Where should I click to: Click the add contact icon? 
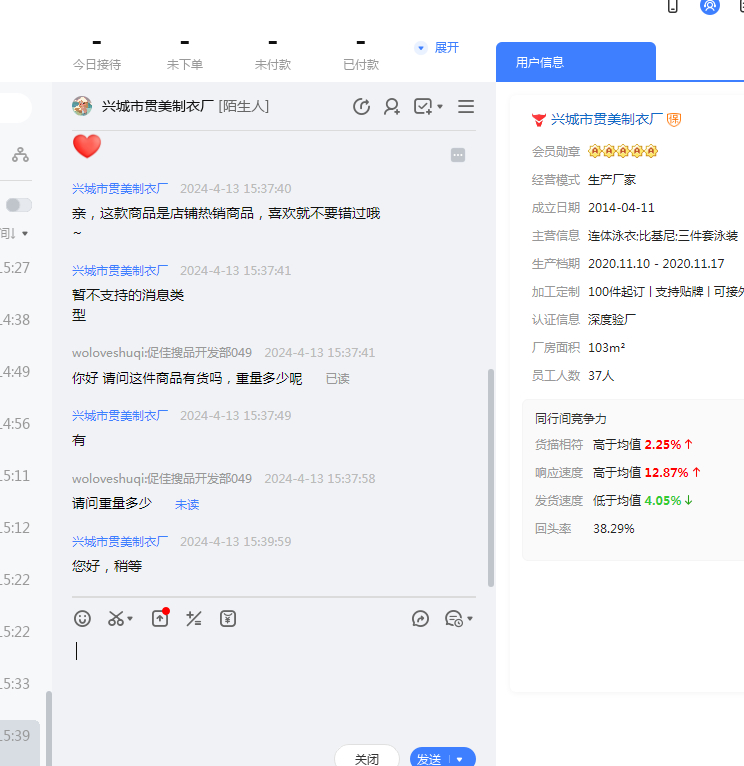click(392, 107)
